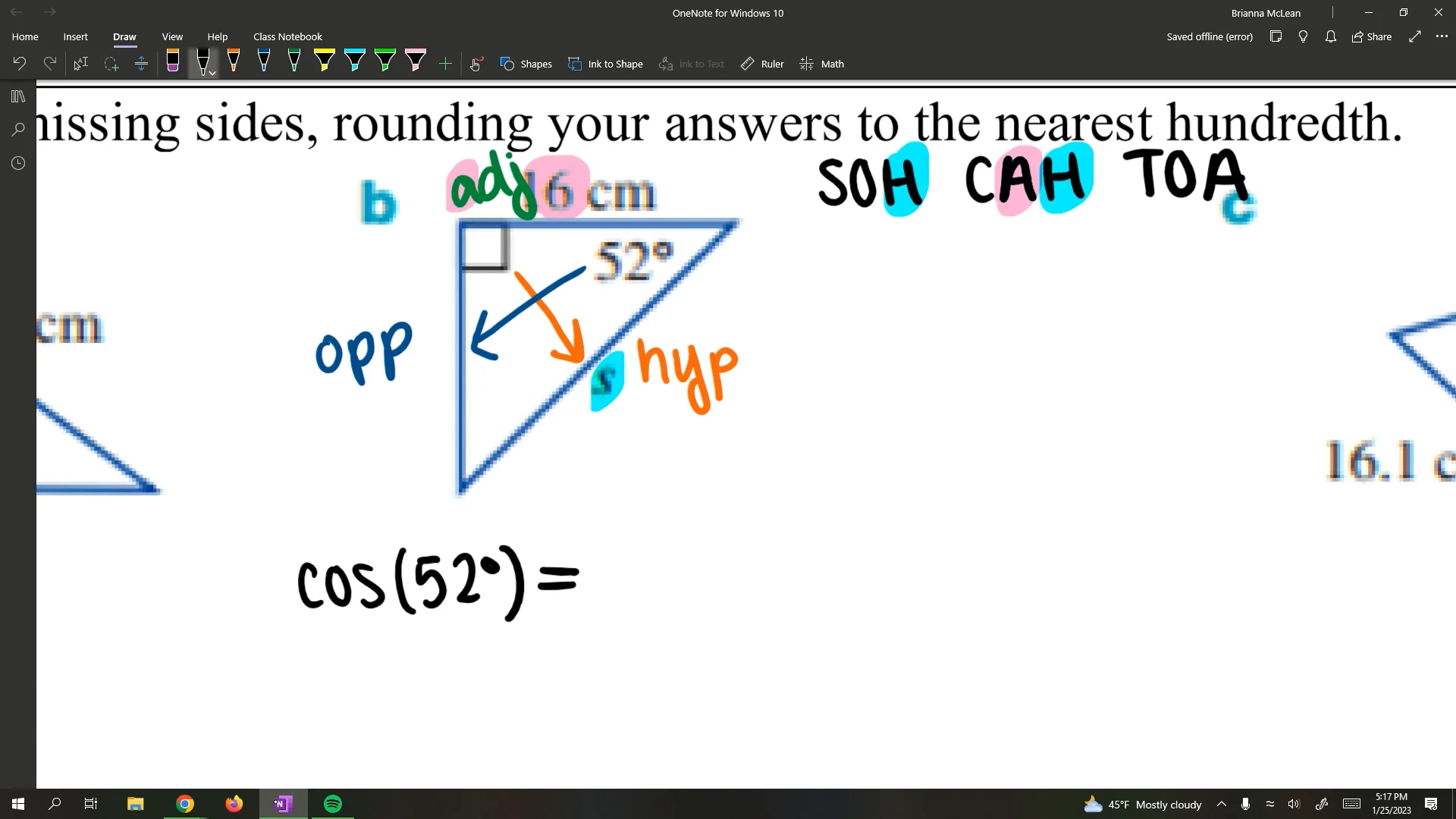
Task: Select the Eraser tool
Action: [173, 61]
